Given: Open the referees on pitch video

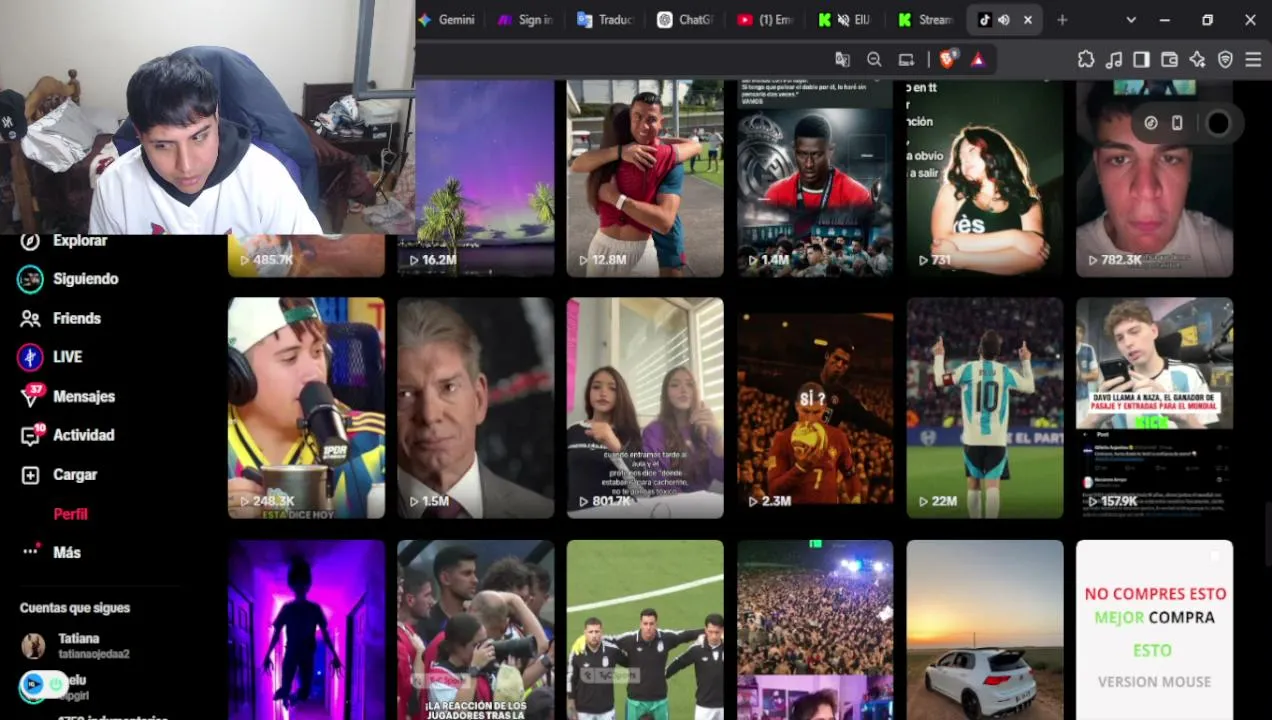Looking at the screenshot, I should coord(645,630).
